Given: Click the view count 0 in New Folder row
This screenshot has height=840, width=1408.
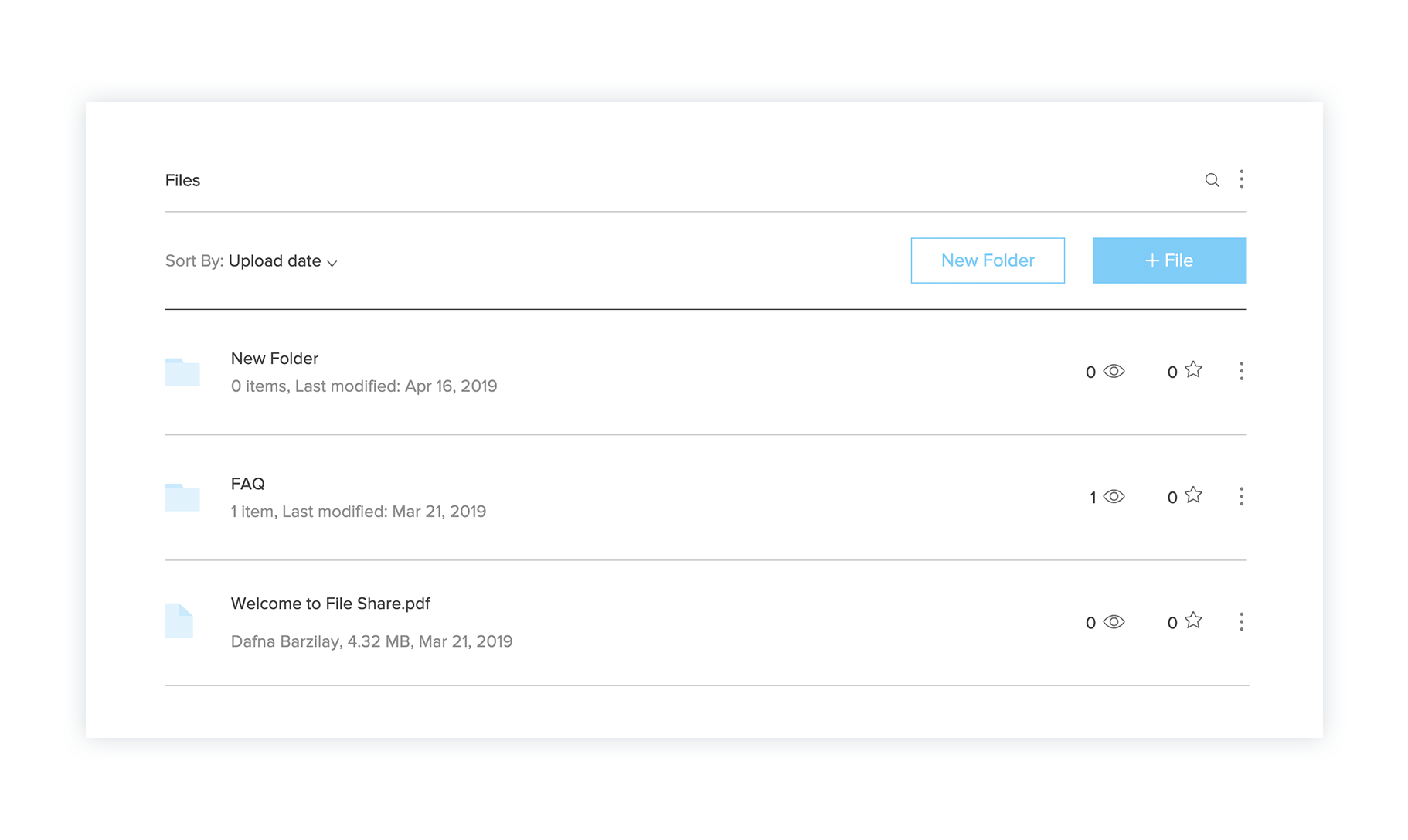Looking at the screenshot, I should pyautogui.click(x=1090, y=372).
